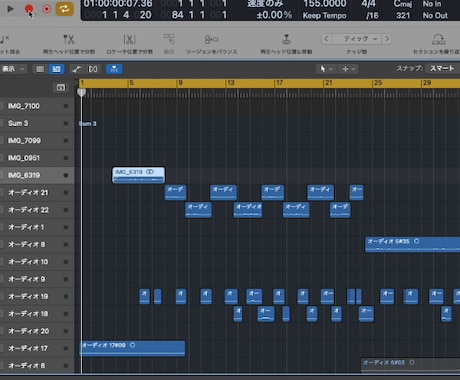Open the pointer left-click tool menu
The width and height of the screenshot is (460, 380).
[x=325, y=69]
